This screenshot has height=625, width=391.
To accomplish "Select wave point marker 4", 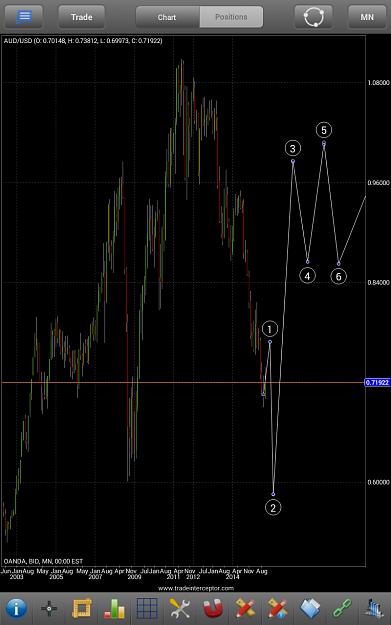I will click(307, 276).
